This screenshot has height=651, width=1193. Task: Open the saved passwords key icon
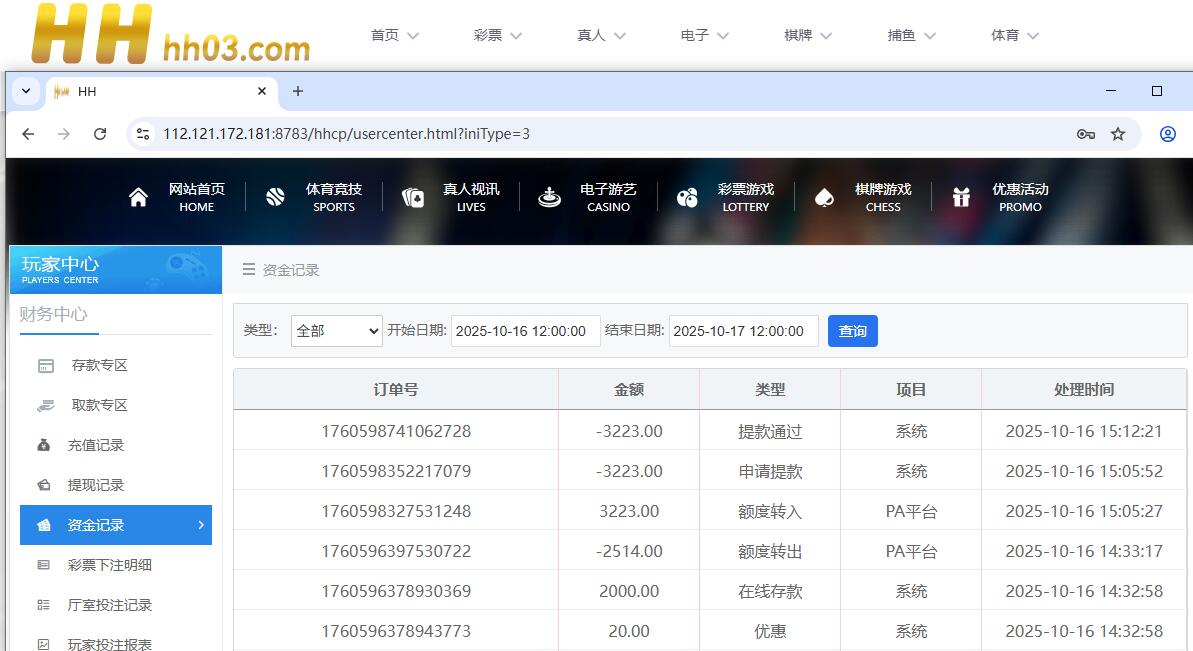pos(1085,134)
